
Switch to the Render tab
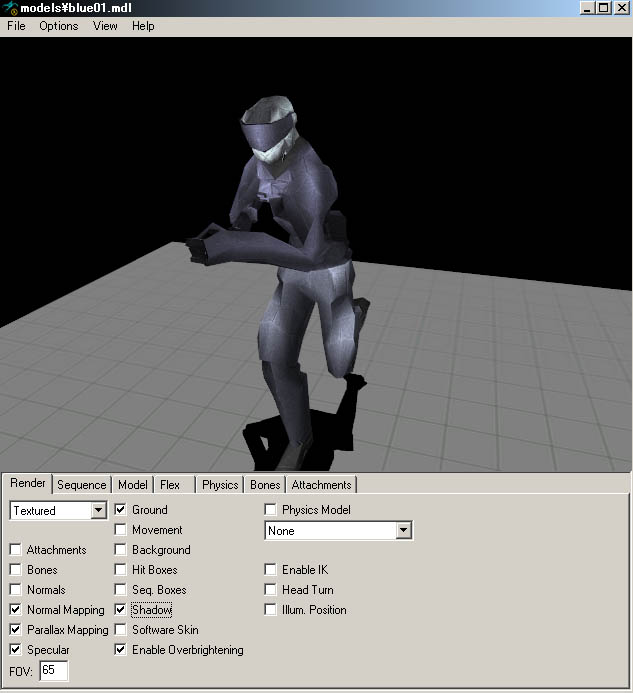pos(27,483)
